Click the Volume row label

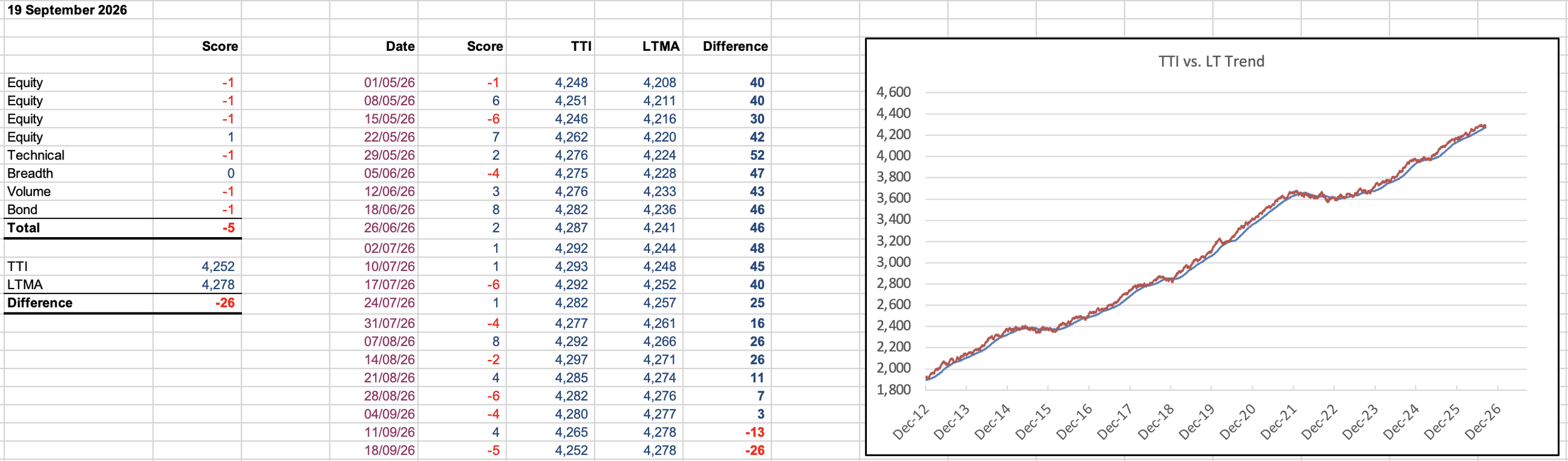29,192
